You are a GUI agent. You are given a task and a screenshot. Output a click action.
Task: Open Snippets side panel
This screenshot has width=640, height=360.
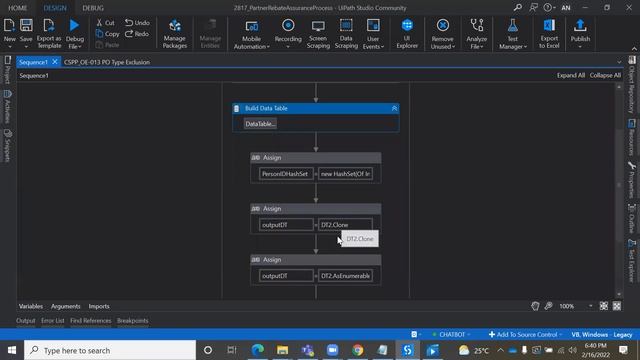[7, 145]
